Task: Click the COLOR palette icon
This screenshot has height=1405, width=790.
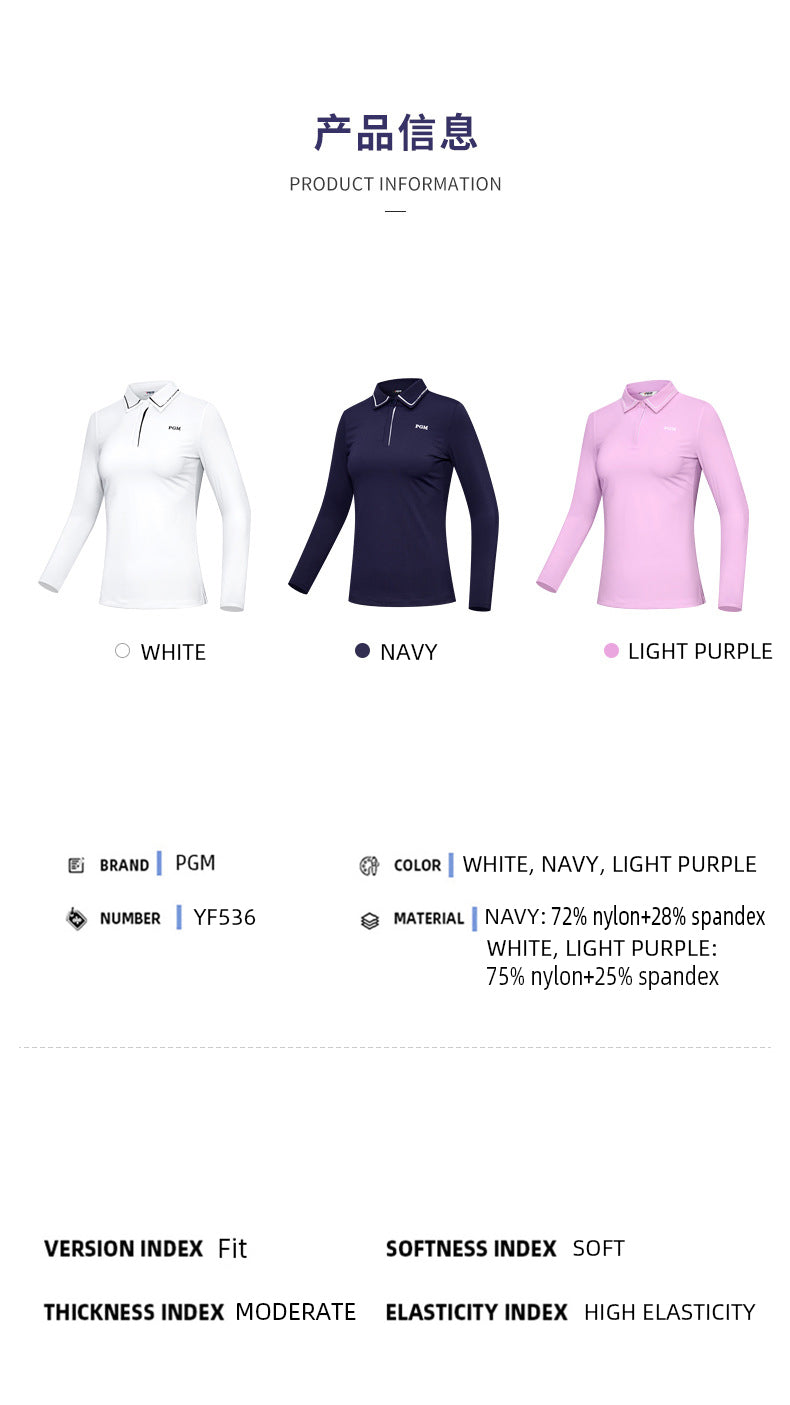Action: [369, 866]
